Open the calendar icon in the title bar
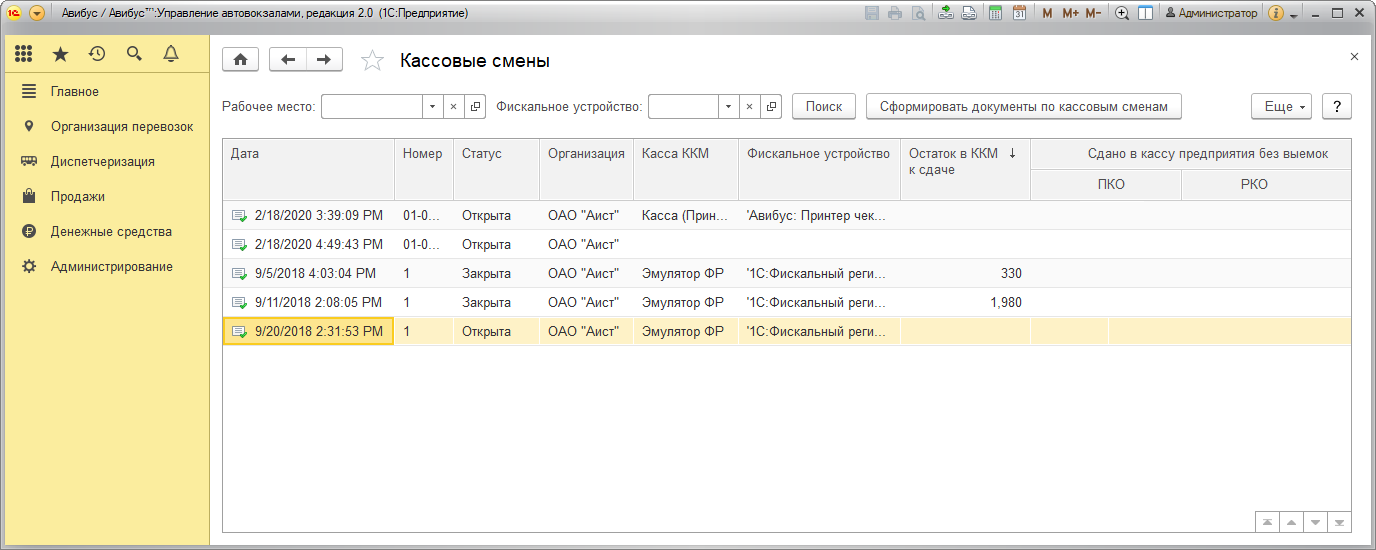The height and width of the screenshot is (550, 1376). click(x=1019, y=14)
